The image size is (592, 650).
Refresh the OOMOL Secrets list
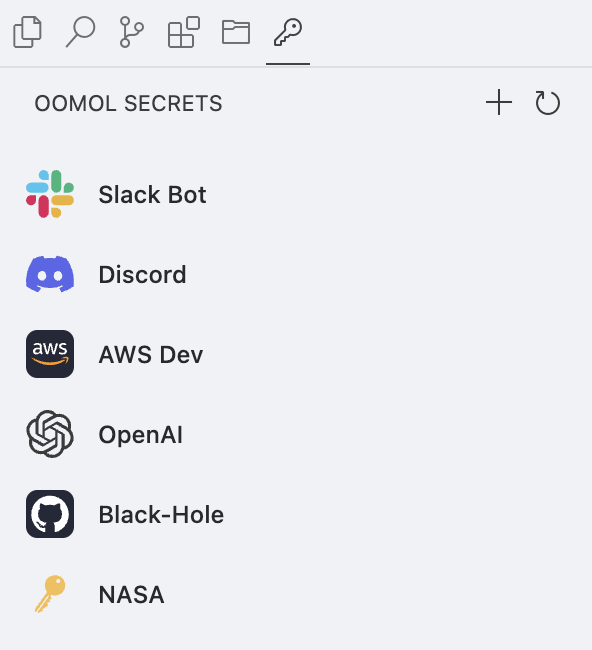click(548, 102)
